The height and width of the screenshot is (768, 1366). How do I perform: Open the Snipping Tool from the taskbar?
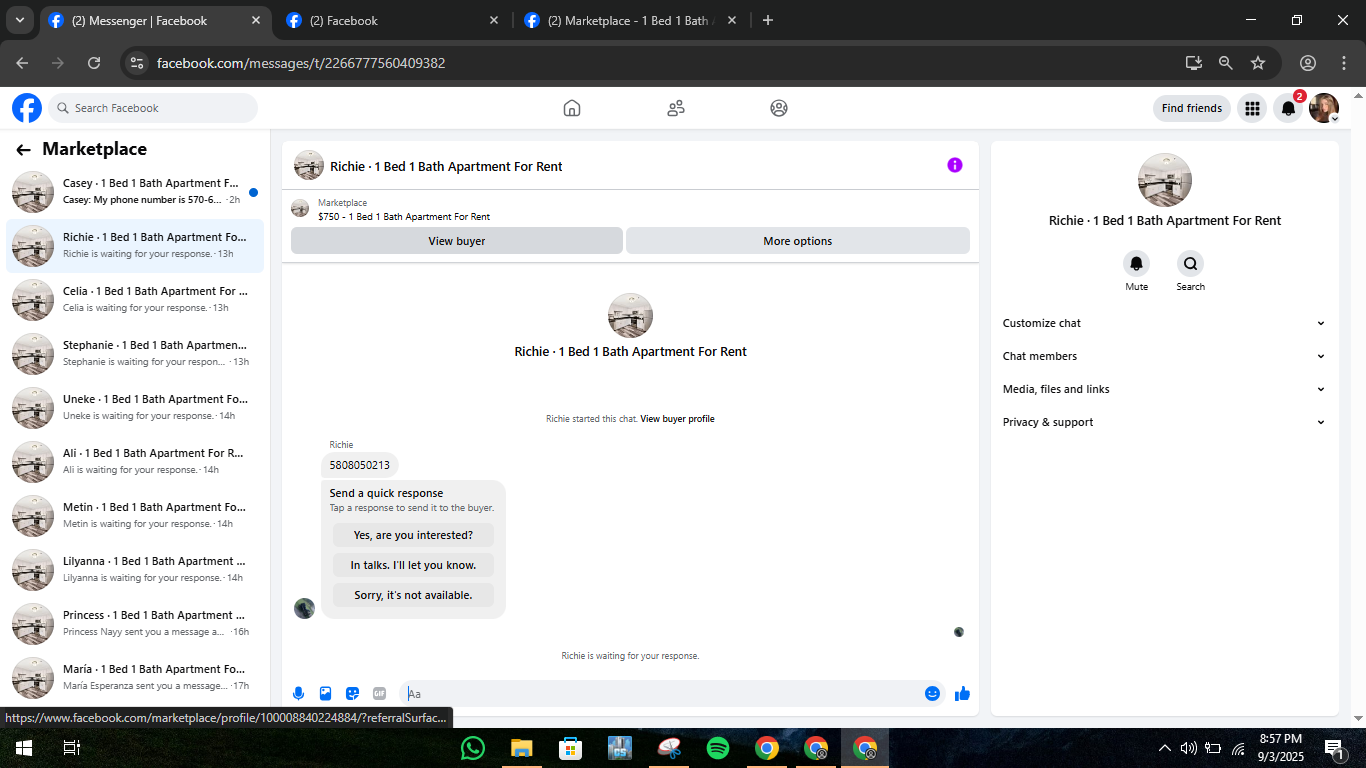tap(669, 748)
